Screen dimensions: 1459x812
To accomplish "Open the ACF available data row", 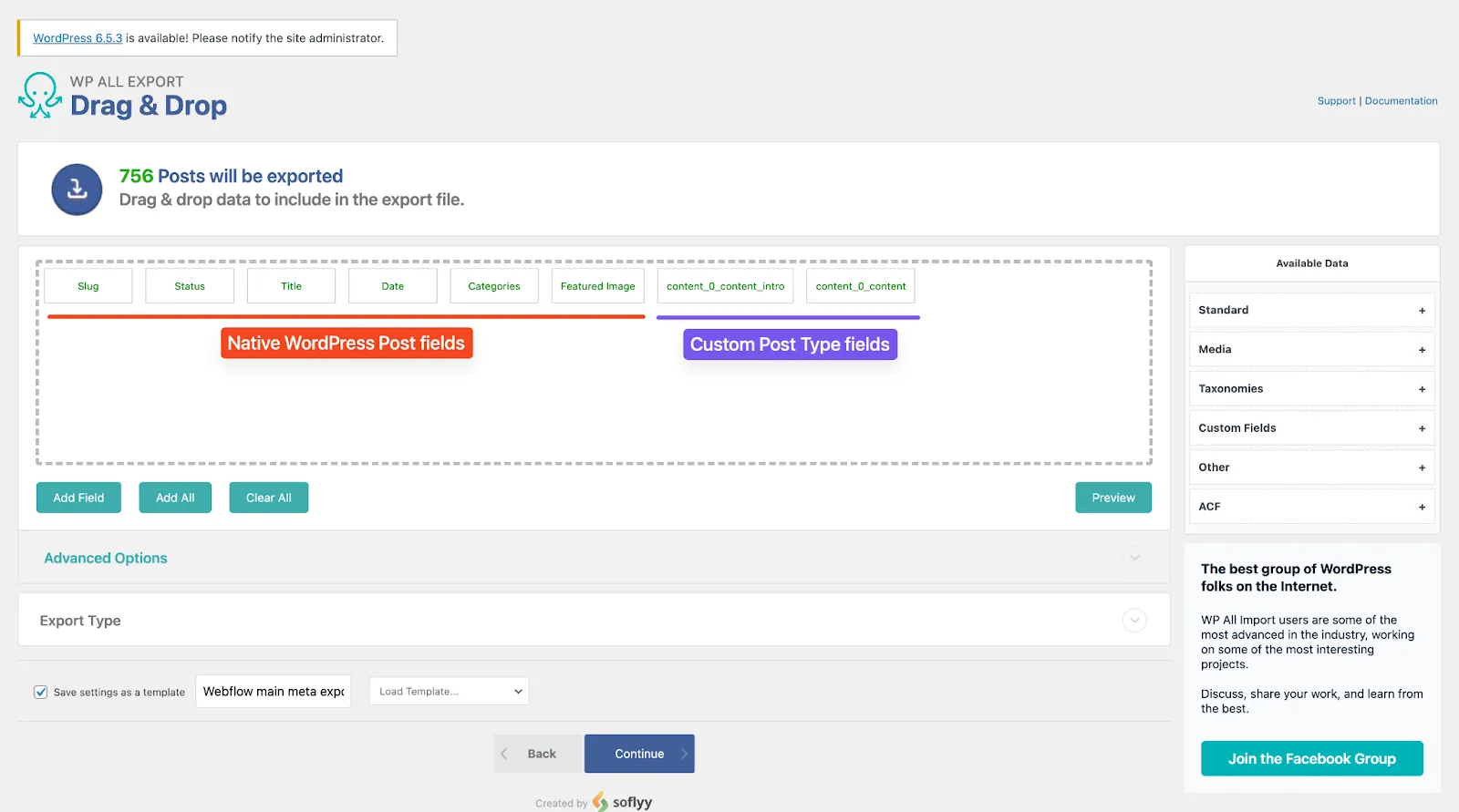I will coord(1311,506).
